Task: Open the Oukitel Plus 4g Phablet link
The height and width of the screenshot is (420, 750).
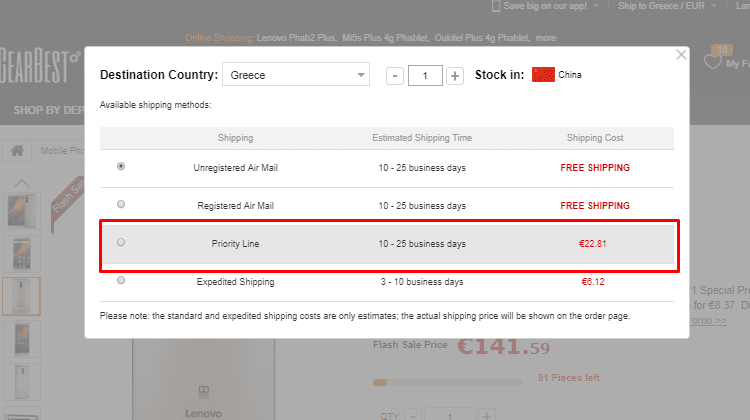Action: [480, 38]
